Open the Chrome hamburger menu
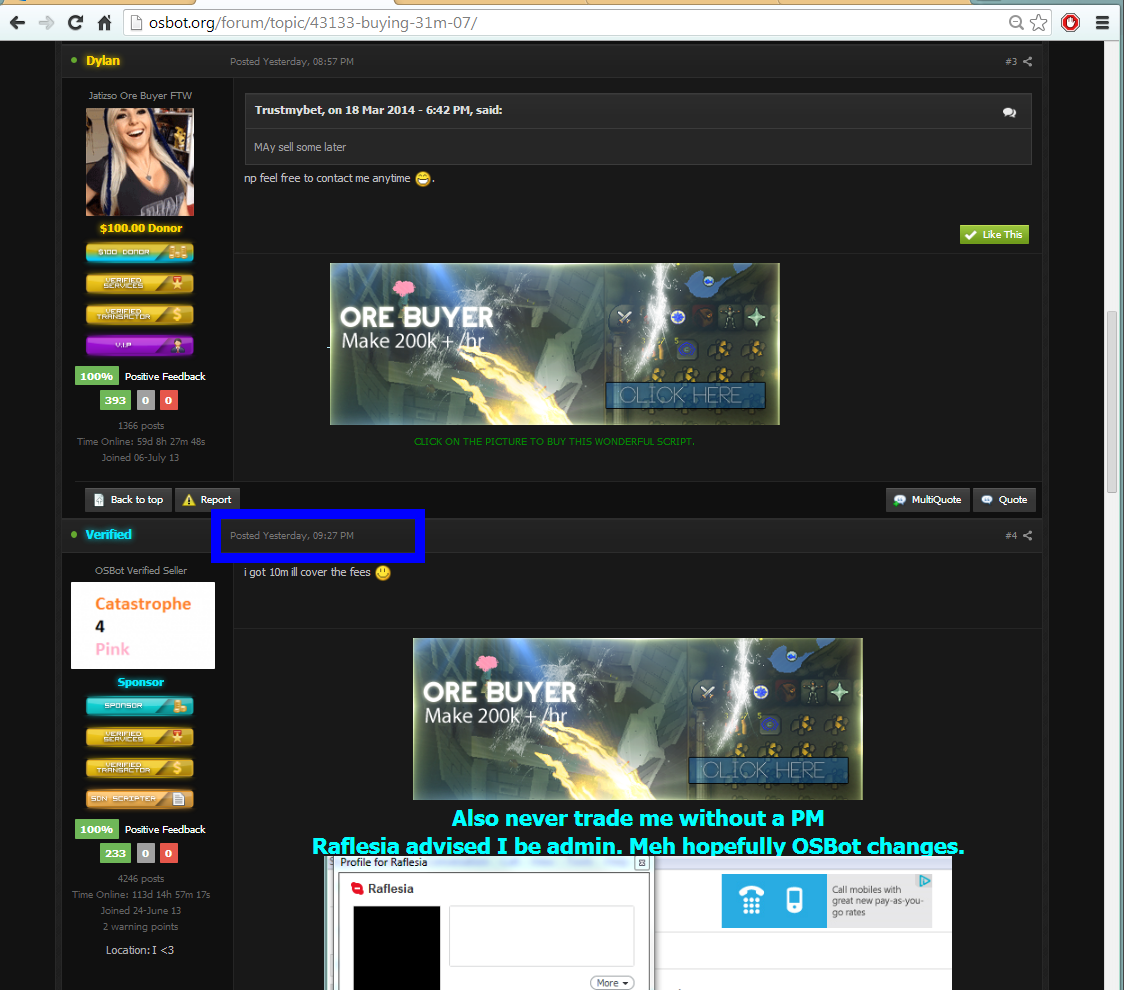 pyautogui.click(x=1102, y=23)
